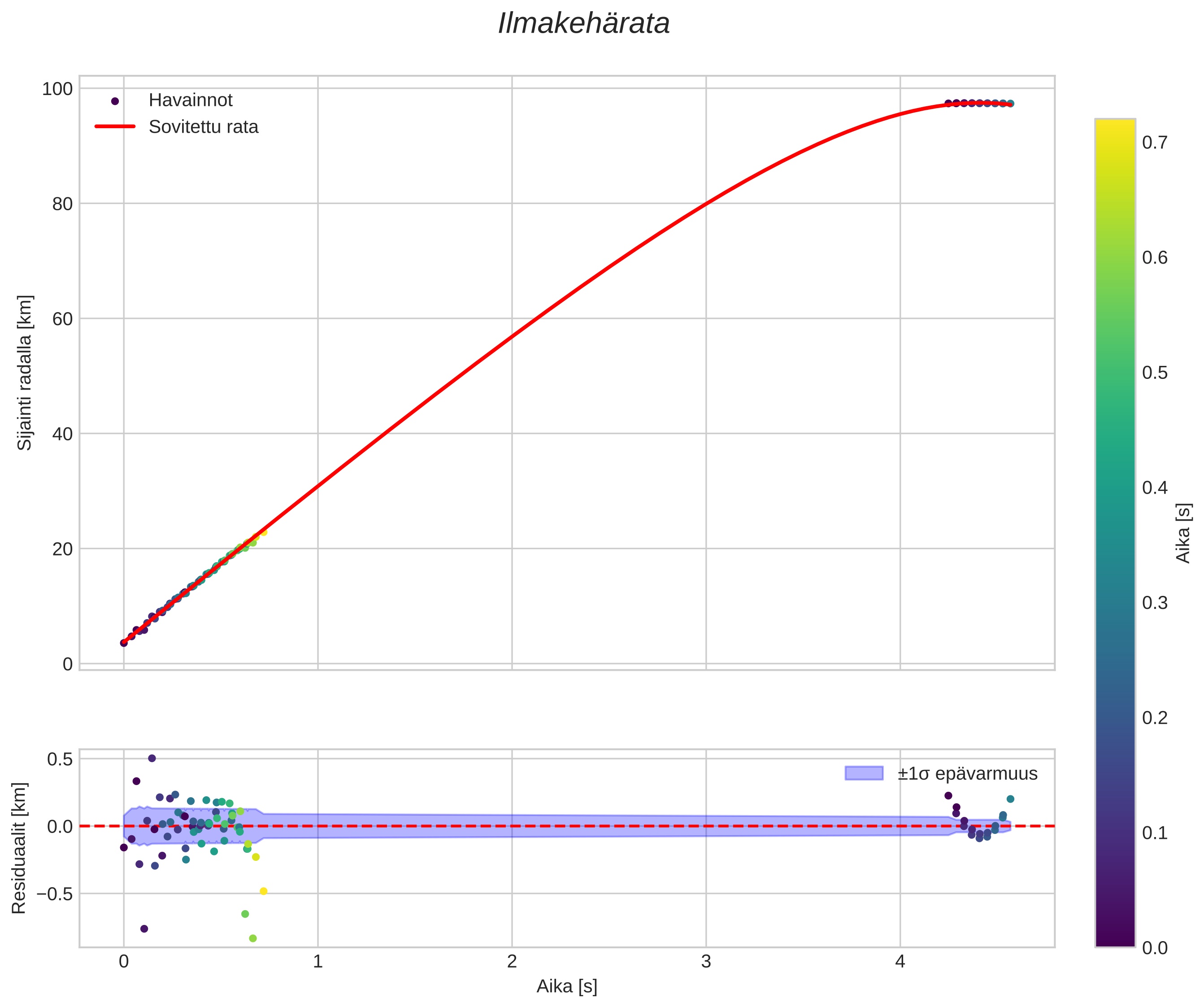
Task: Click the ±1σ epävarmuus legend blue patch
Action: [864, 773]
